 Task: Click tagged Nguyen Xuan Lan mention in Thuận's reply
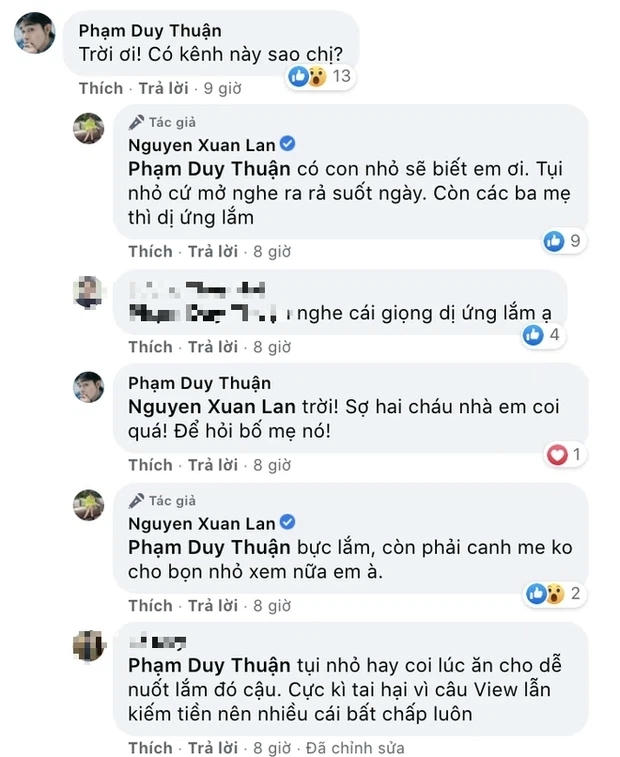[211, 407]
